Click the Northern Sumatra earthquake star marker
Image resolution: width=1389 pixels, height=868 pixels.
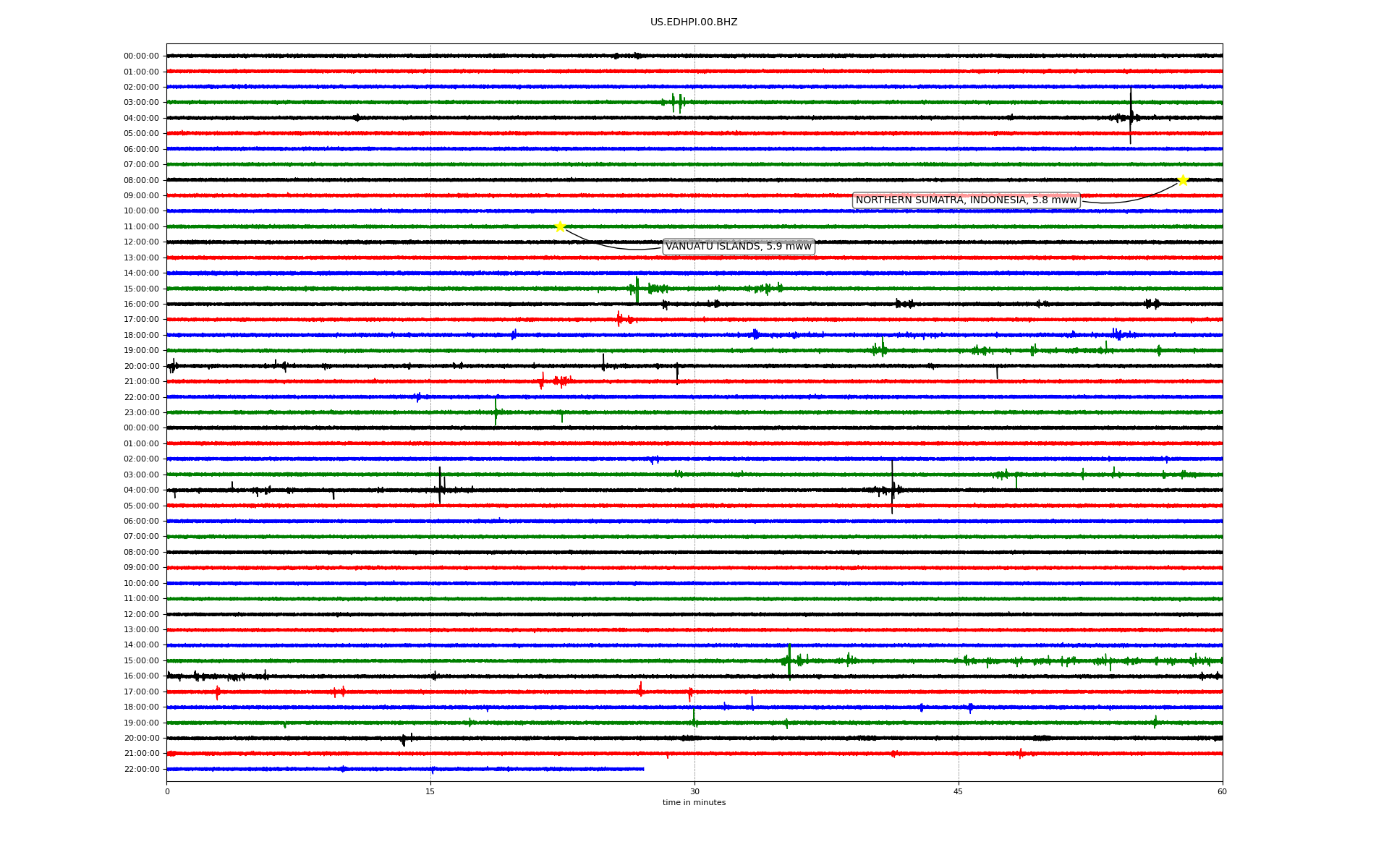click(x=1183, y=180)
